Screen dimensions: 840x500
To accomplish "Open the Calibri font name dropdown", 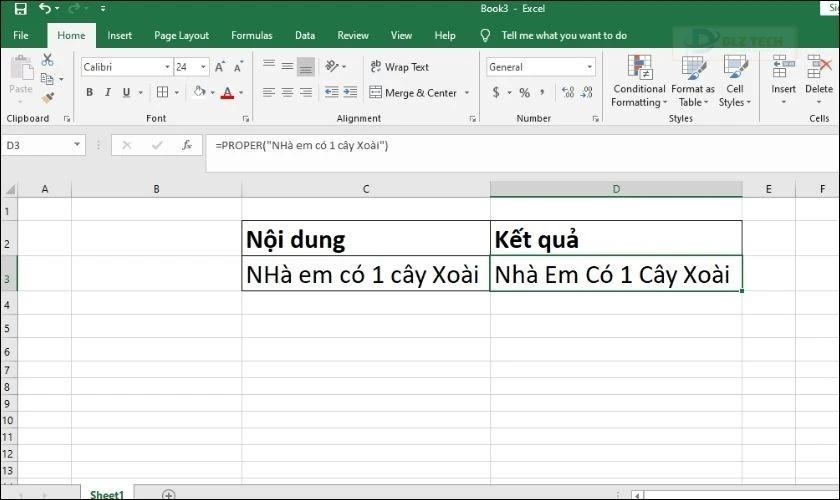I will (167, 67).
